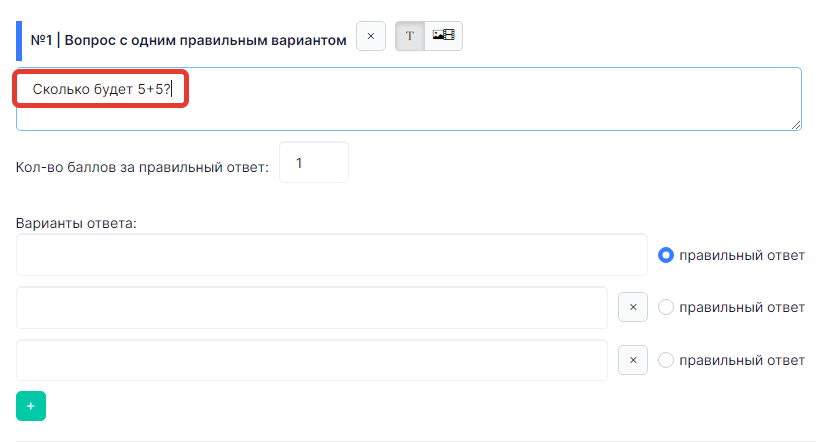
Task: Click the question text area "Сколько будет 5+5?"
Action: click(409, 99)
